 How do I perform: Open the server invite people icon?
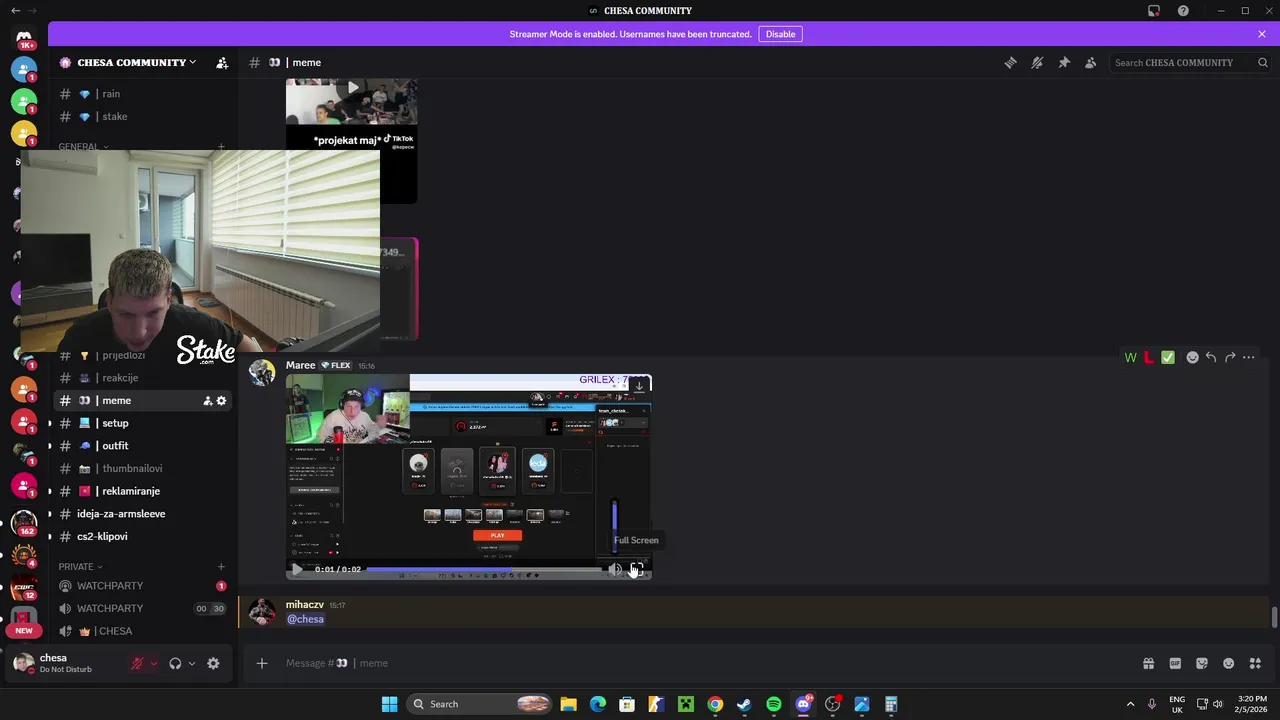click(222, 62)
